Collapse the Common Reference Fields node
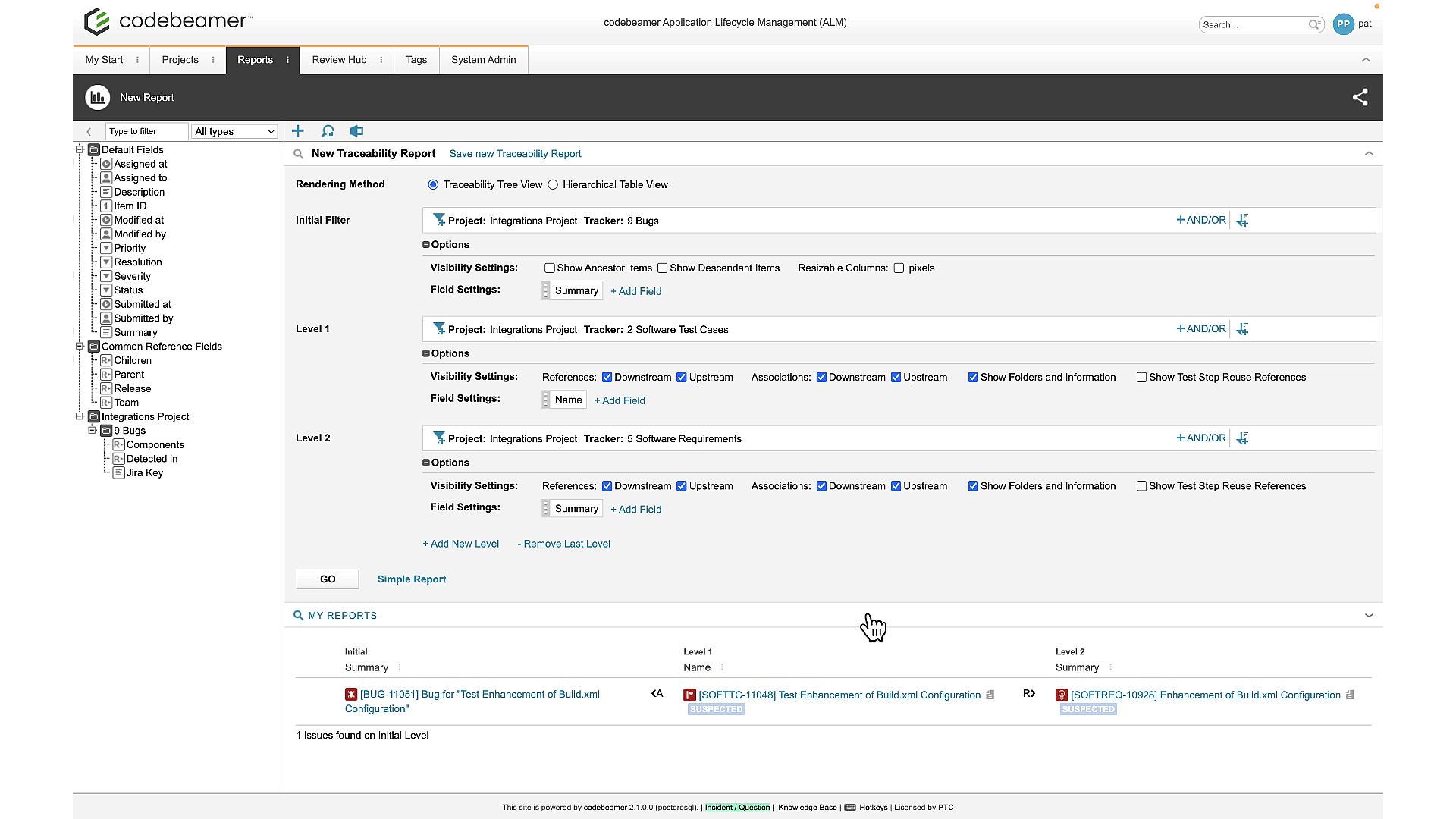The width and height of the screenshot is (1456, 819). pos(80,346)
